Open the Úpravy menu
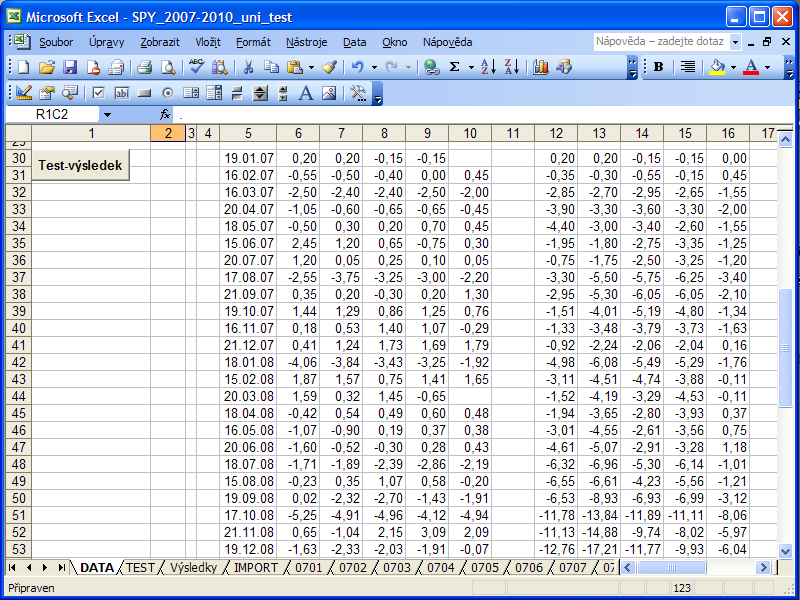The height and width of the screenshot is (600, 800). [107, 42]
